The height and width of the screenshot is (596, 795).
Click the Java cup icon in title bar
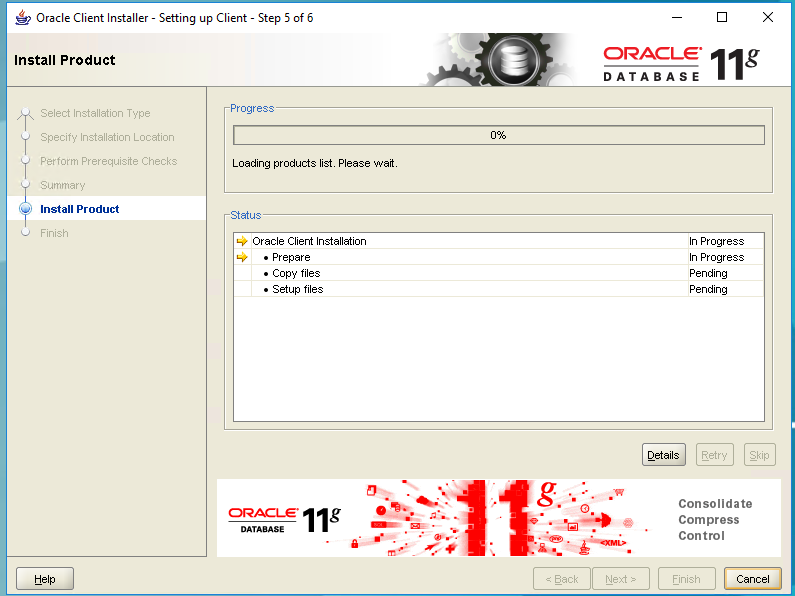click(23, 18)
